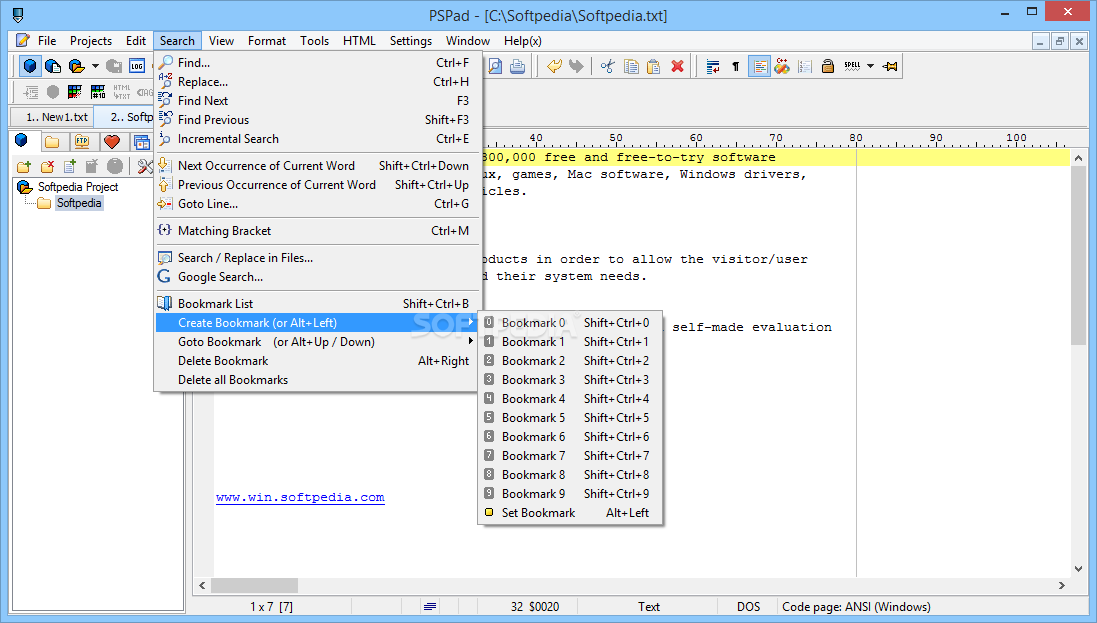Open the HTML menu

(359, 41)
